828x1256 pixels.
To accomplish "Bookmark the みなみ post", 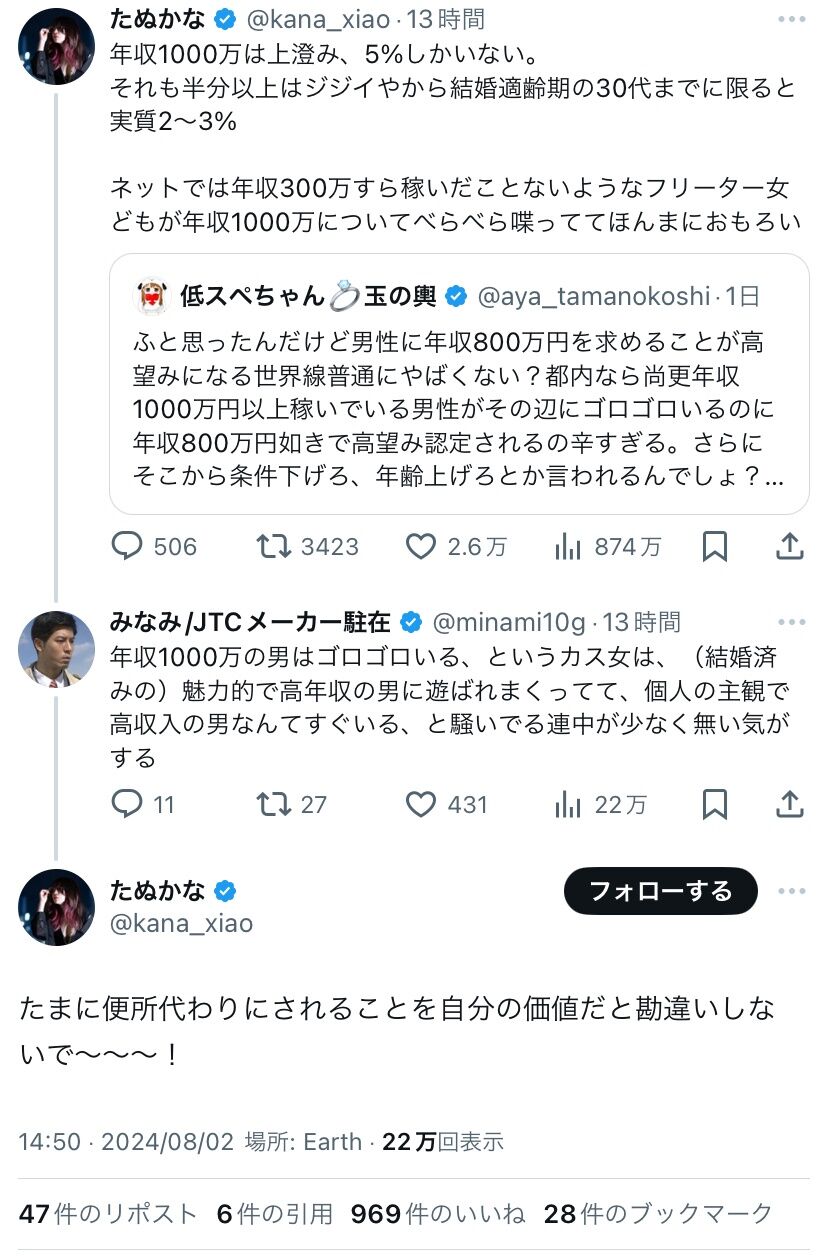I will [714, 804].
